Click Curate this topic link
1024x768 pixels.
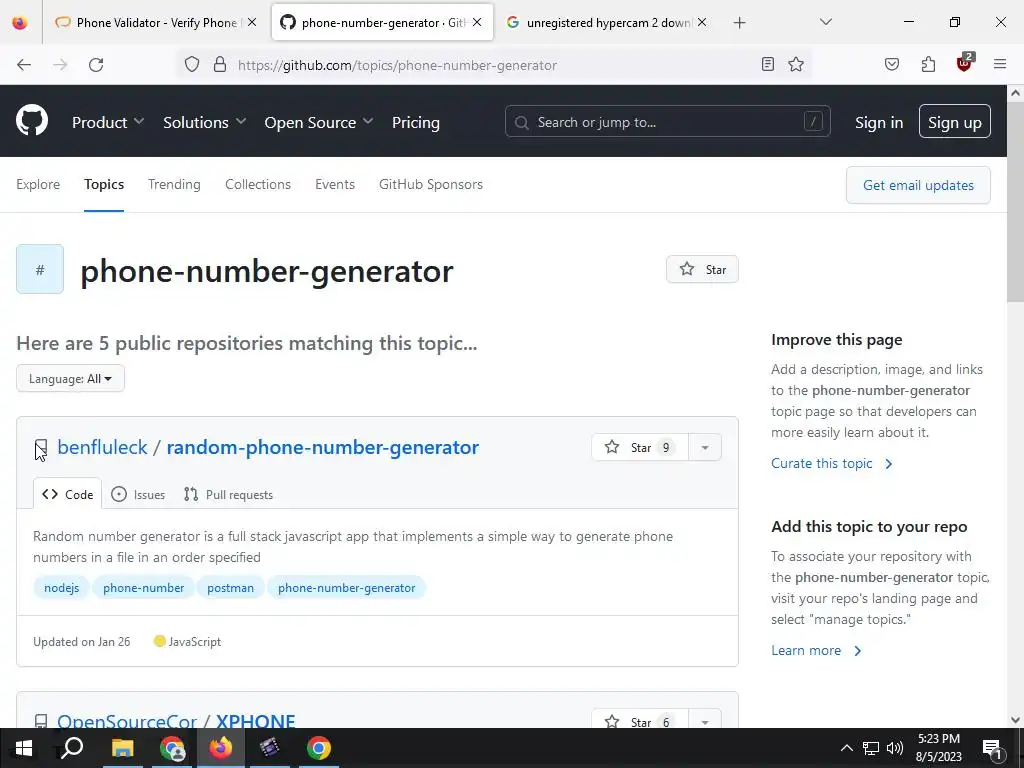point(831,463)
